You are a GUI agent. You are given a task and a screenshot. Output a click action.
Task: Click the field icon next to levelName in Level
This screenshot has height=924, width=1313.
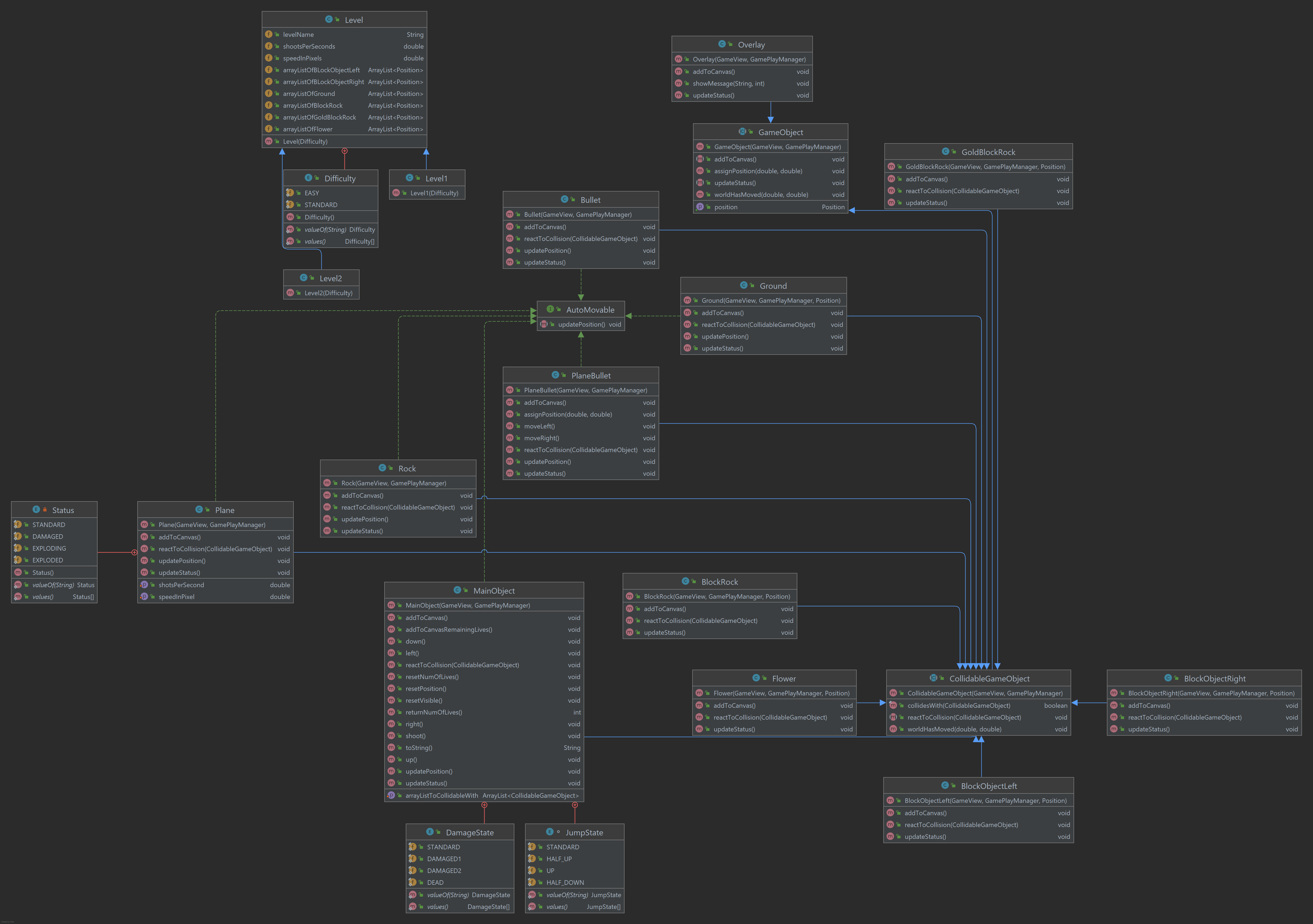(x=268, y=34)
